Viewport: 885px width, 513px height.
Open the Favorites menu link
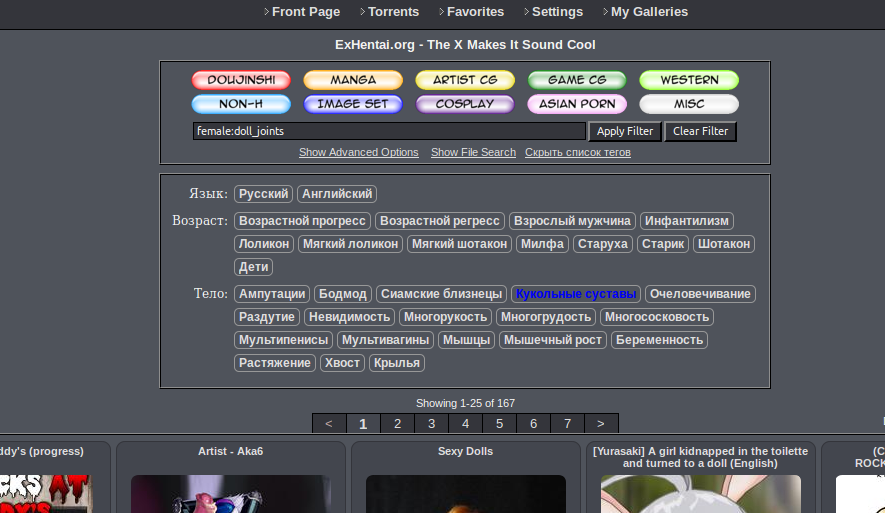tap(475, 12)
